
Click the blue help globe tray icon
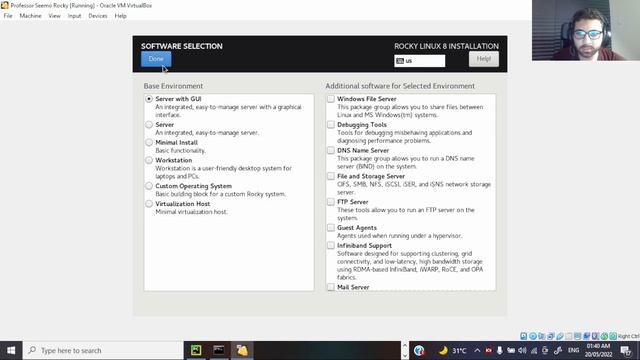pyautogui.click(x=419, y=351)
